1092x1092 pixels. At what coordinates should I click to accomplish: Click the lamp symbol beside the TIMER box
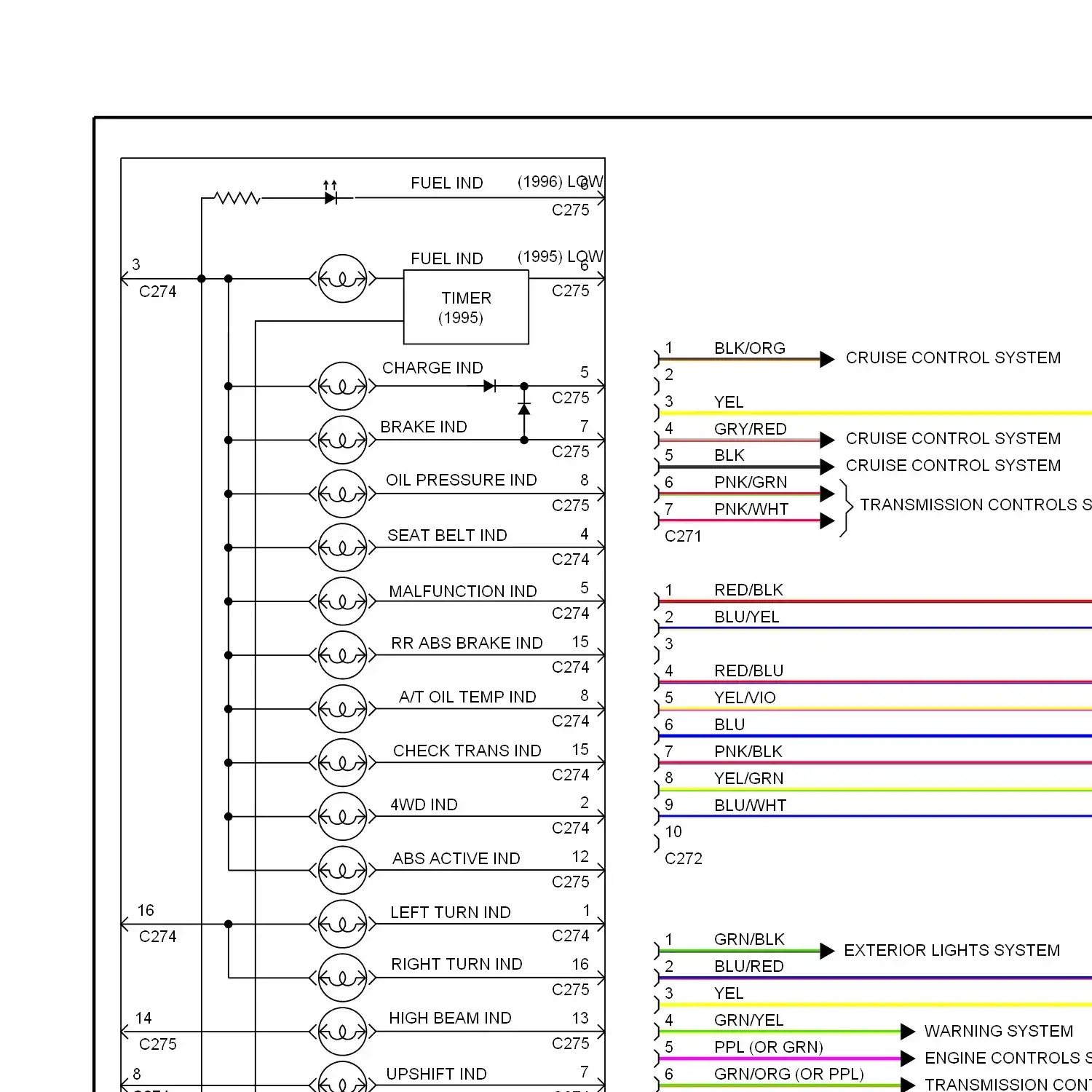click(342, 278)
